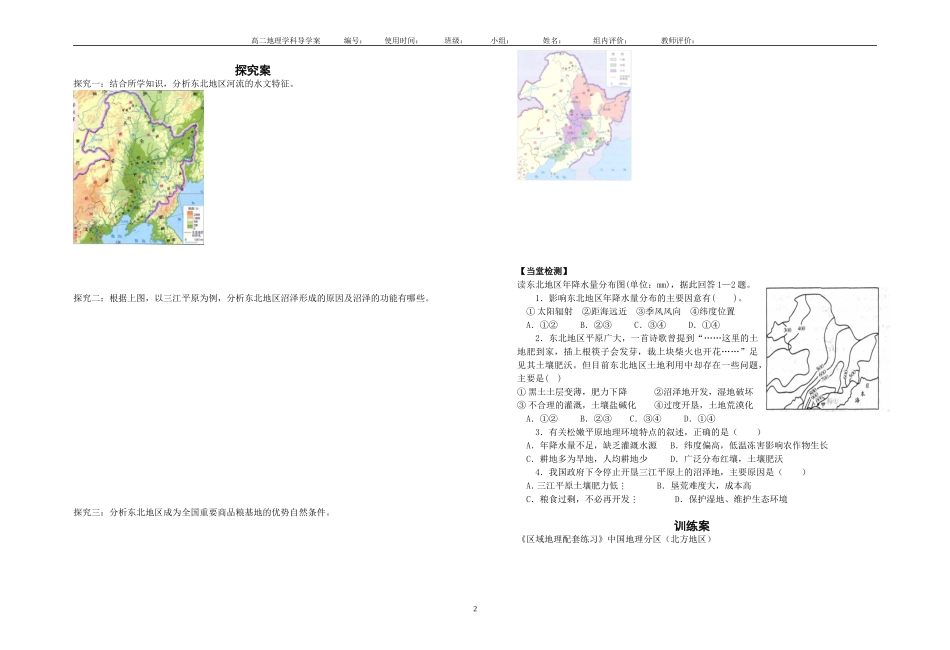
Task: Click answer B 垦荒难度大，成本高
Action: (x=704, y=486)
